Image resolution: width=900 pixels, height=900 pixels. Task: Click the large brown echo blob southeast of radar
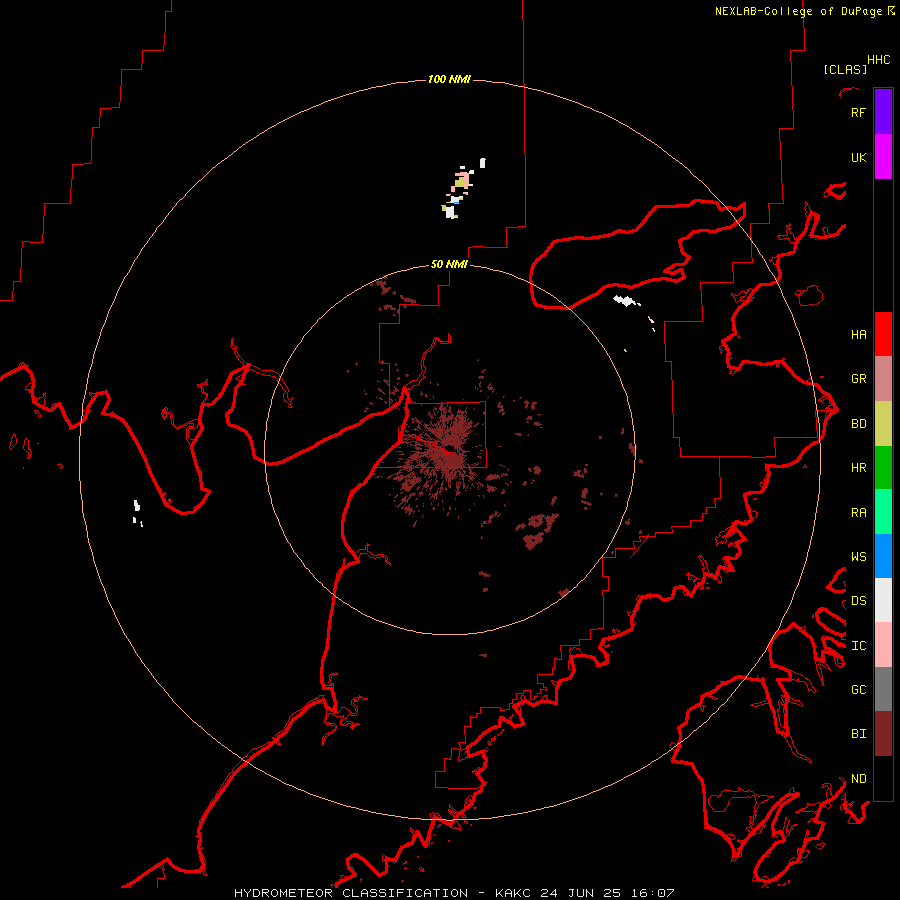[x=538, y=530]
